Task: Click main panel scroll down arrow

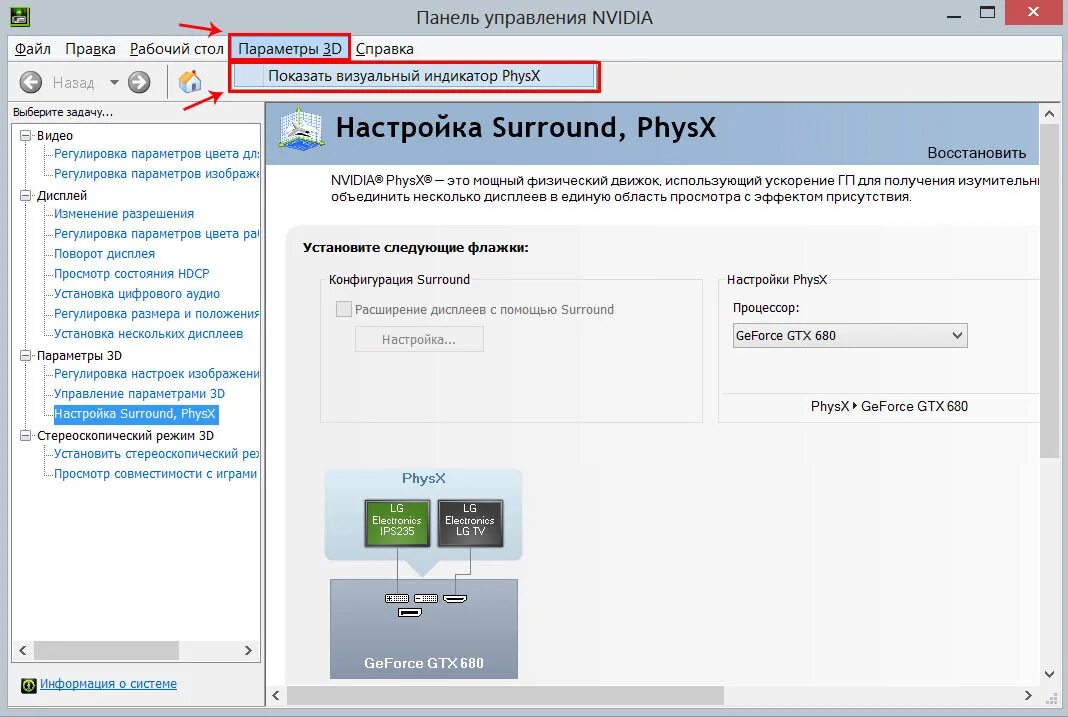Action: coord(1049,675)
